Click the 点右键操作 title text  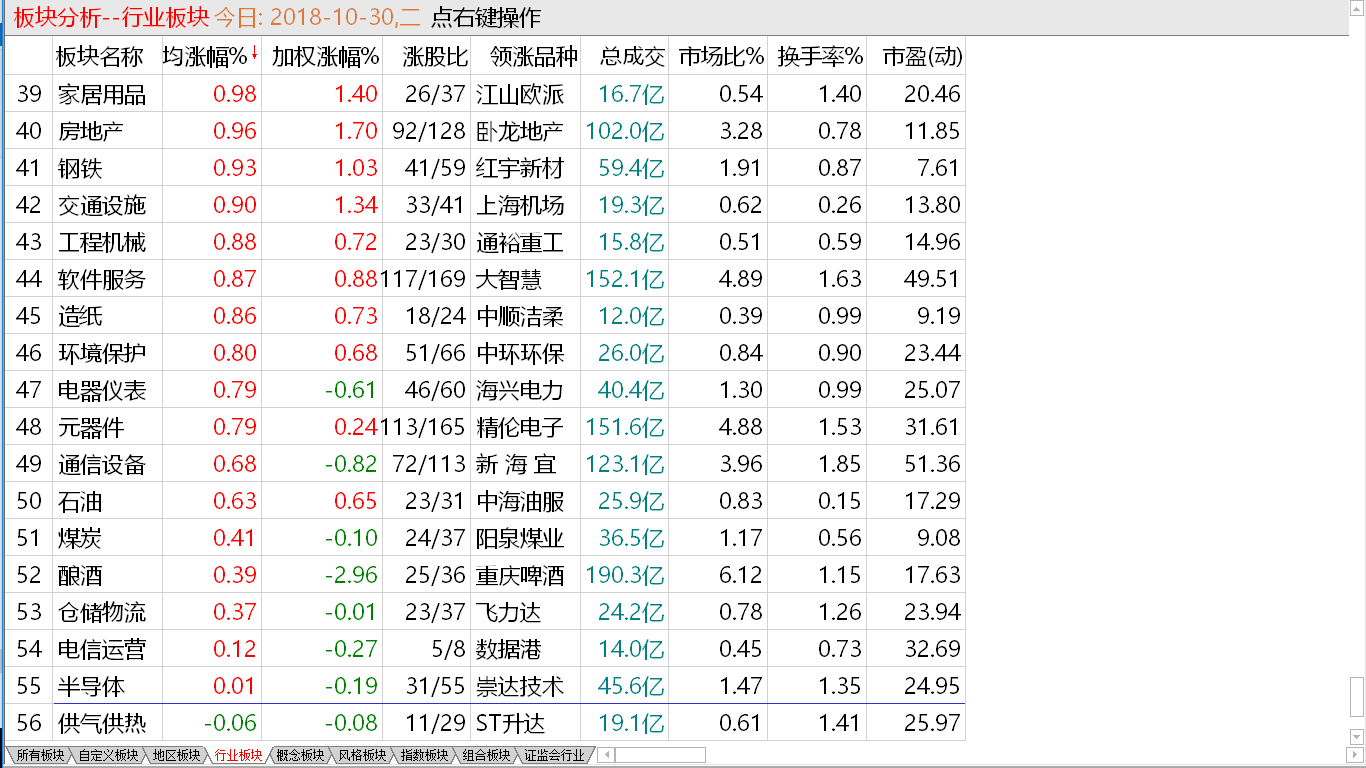coord(485,17)
